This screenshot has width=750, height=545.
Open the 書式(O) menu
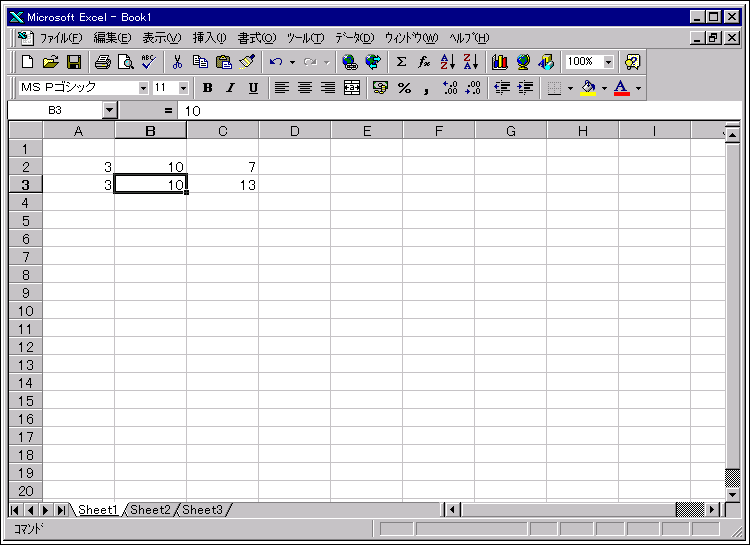[257, 37]
